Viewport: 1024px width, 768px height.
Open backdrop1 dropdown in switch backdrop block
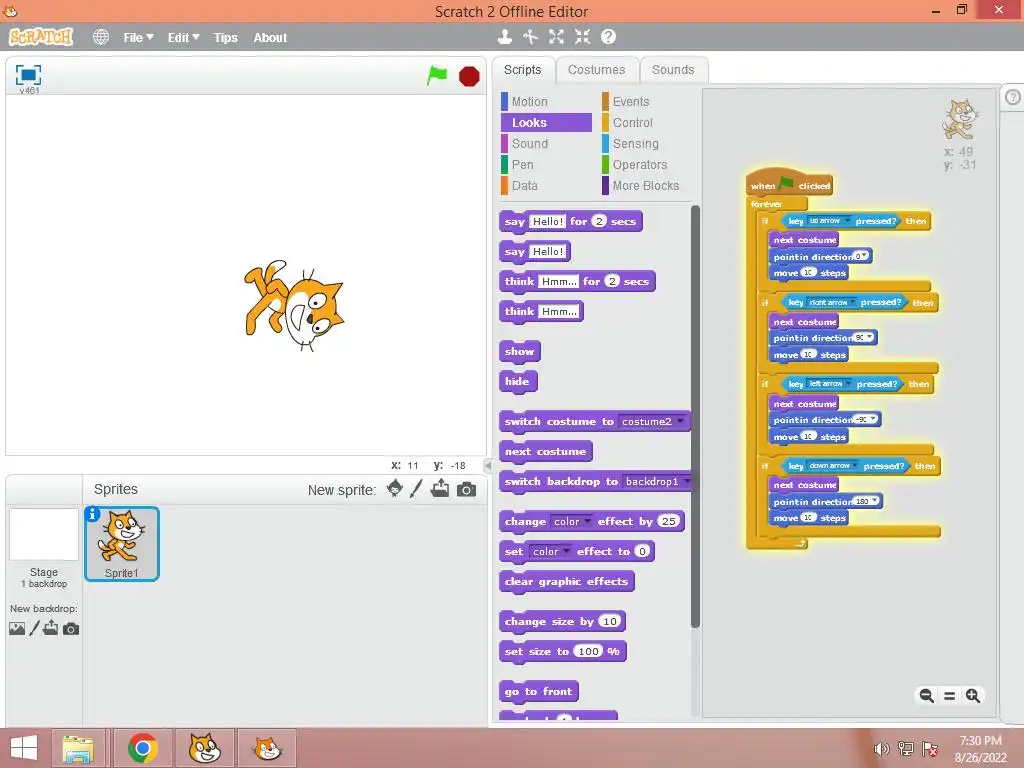[686, 481]
